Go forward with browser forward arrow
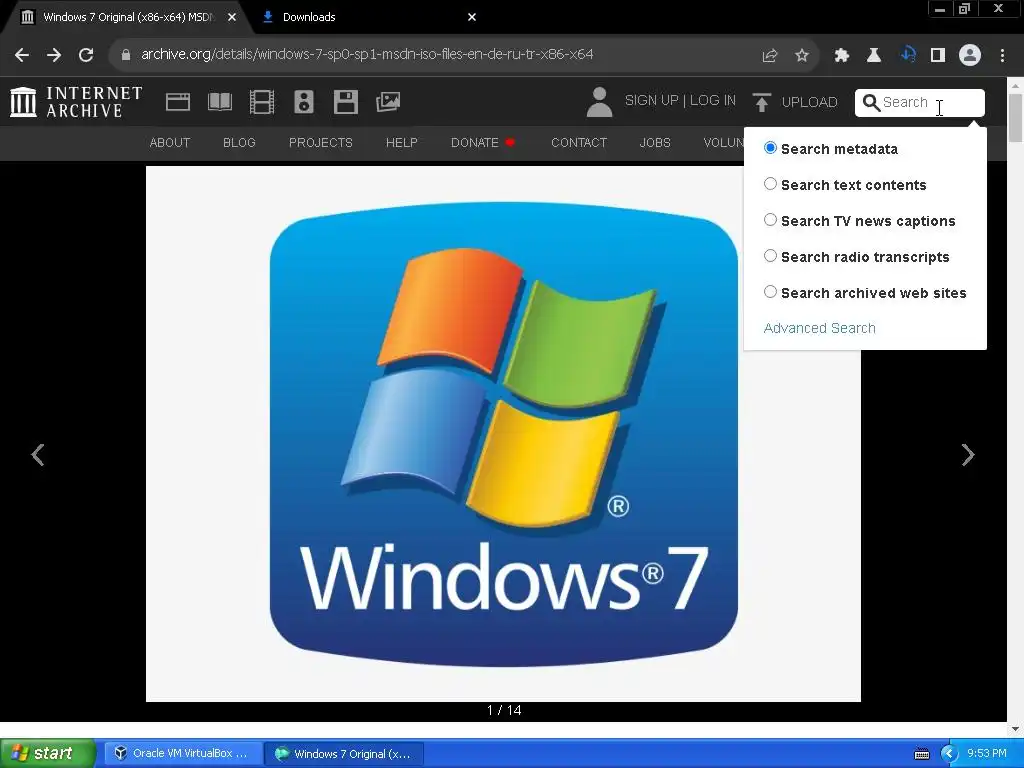Image resolution: width=1024 pixels, height=768 pixels. (x=54, y=55)
